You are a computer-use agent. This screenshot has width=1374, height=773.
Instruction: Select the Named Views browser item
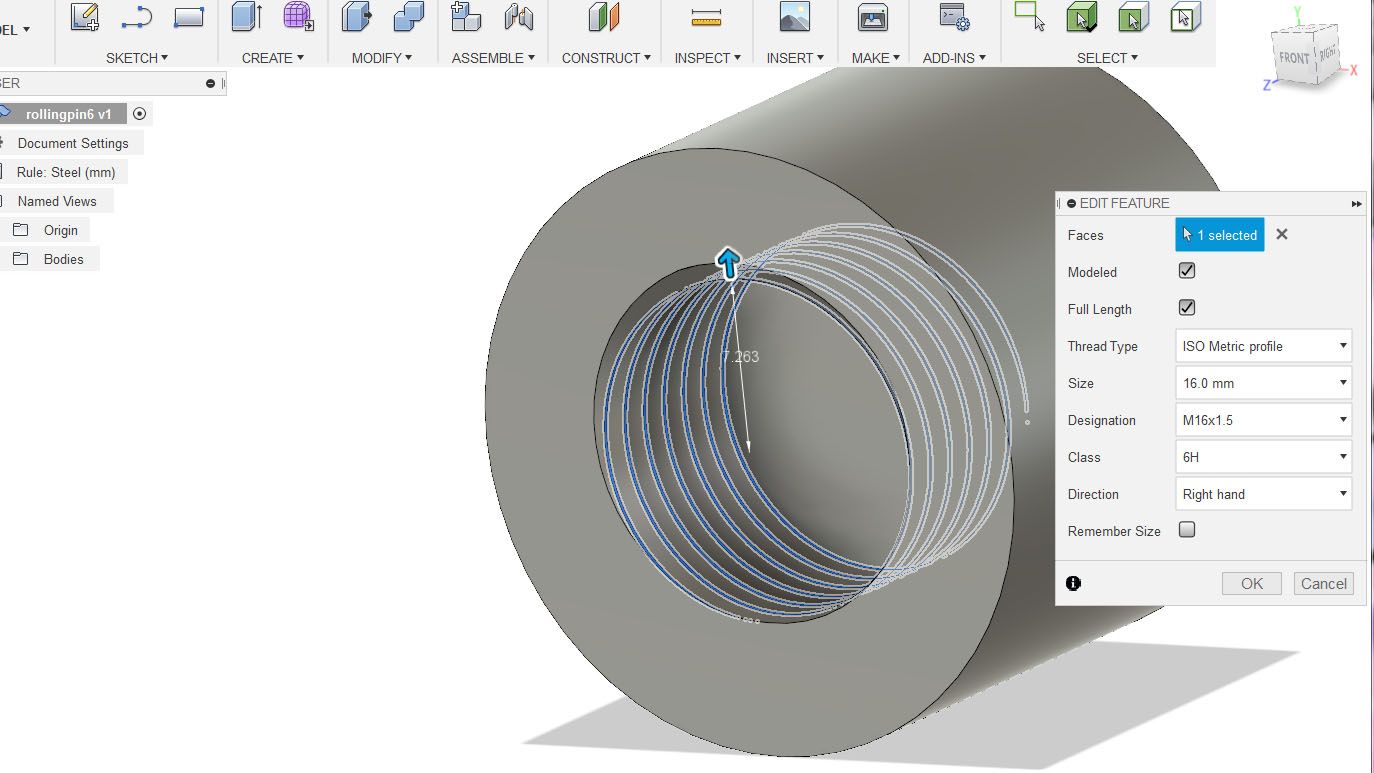click(57, 201)
